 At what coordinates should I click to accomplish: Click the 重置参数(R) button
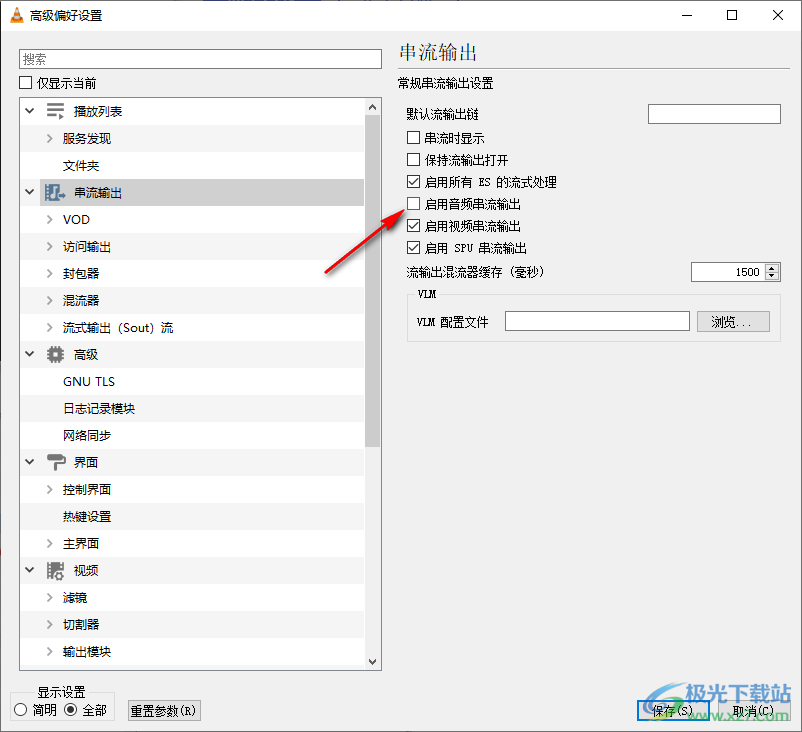pos(165,710)
